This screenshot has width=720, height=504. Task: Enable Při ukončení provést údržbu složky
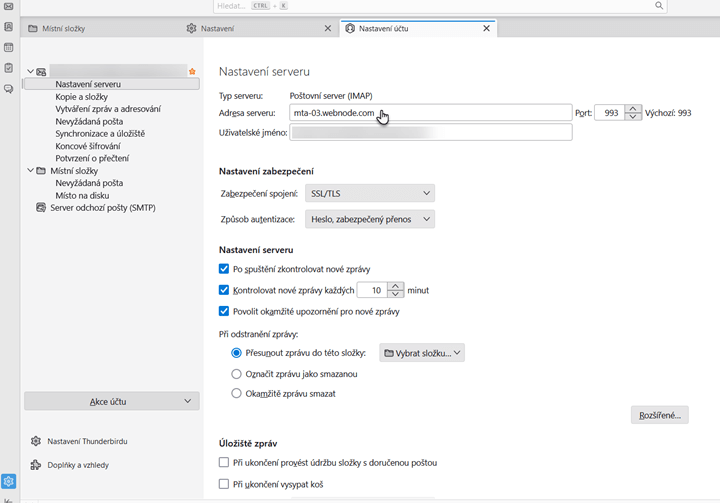224,462
